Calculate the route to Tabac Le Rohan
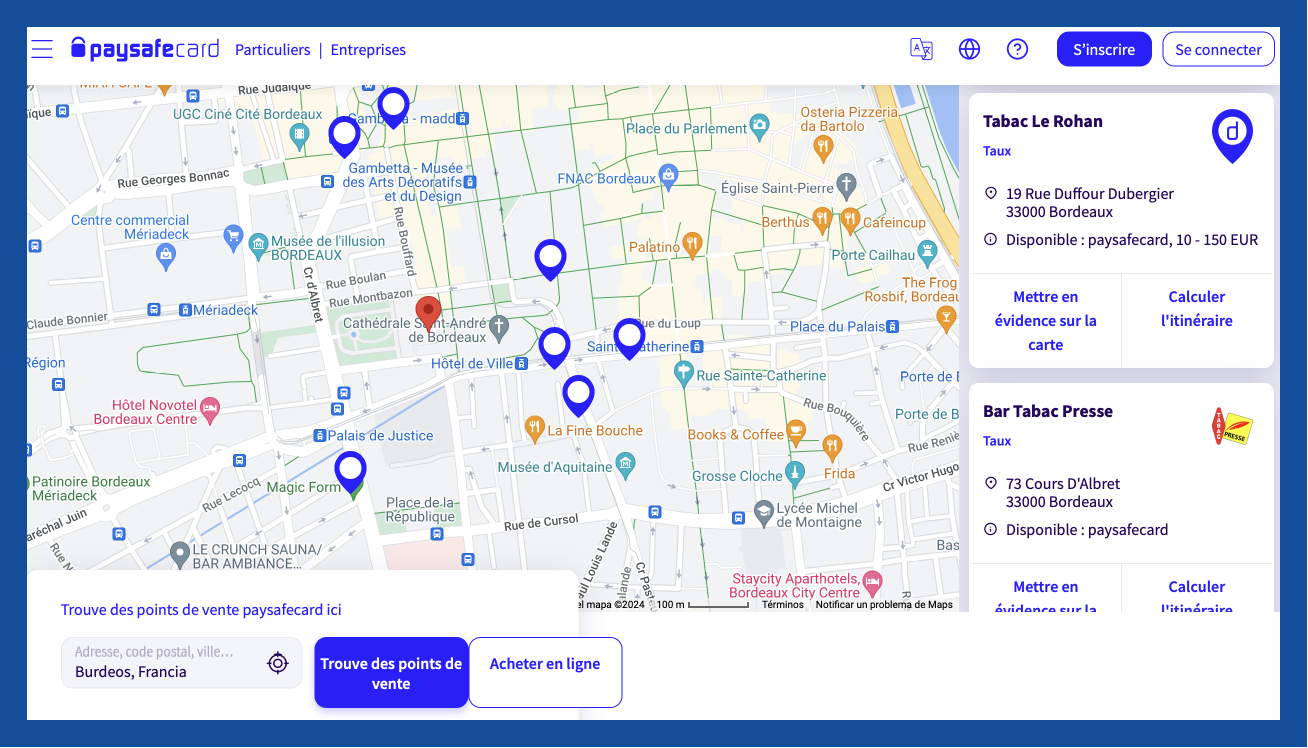Viewport: 1308px width, 748px height. point(1197,309)
